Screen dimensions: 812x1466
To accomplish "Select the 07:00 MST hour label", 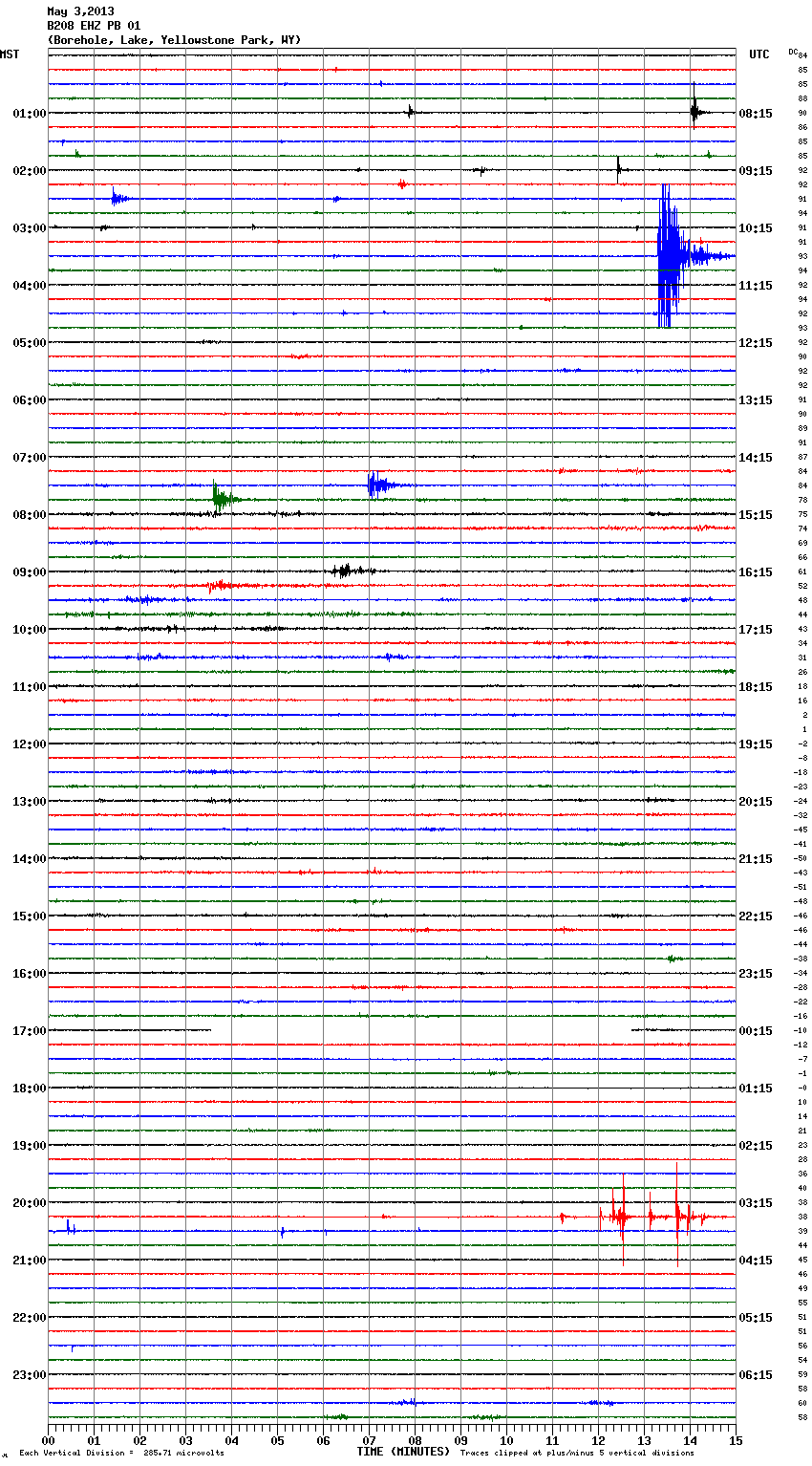I will coord(30,457).
